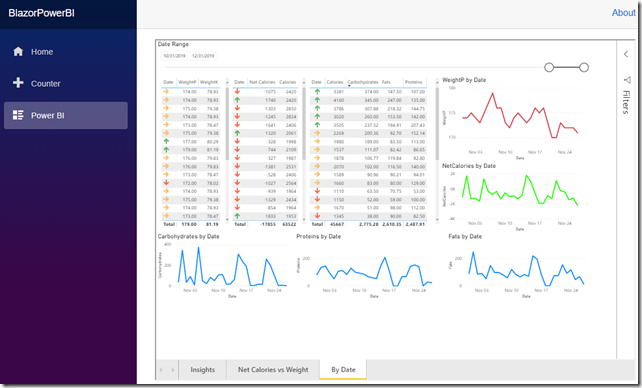Screen dimensions: 642x388
Task: Click green up arrow in 177.00 weight row
Action: (x=166, y=141)
